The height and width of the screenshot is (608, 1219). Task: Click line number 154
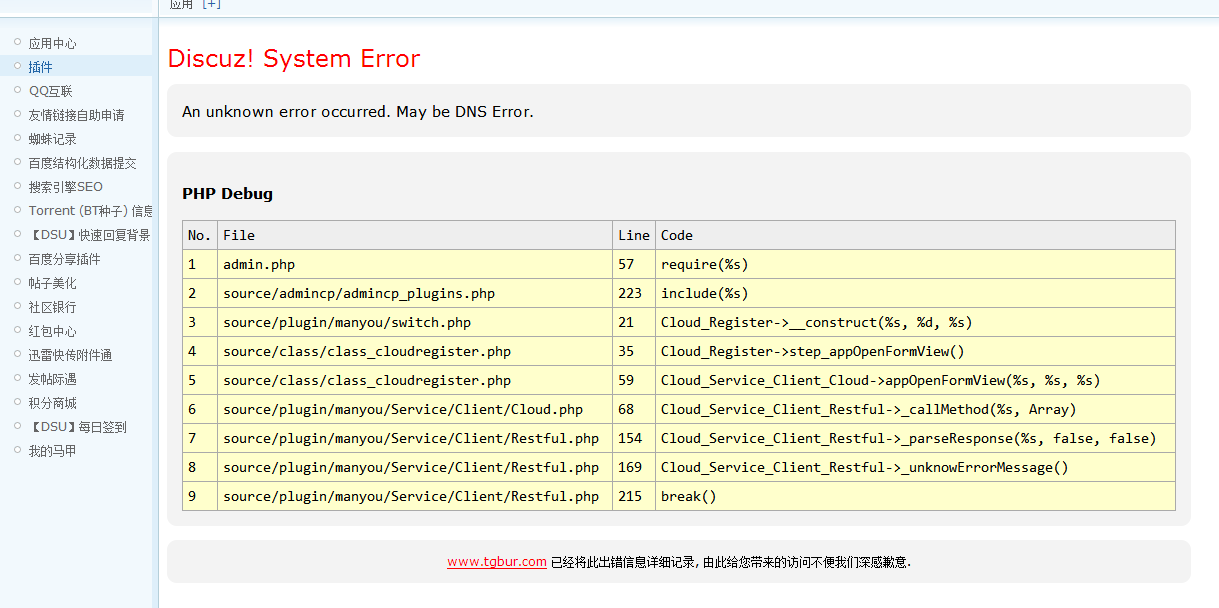(634, 438)
